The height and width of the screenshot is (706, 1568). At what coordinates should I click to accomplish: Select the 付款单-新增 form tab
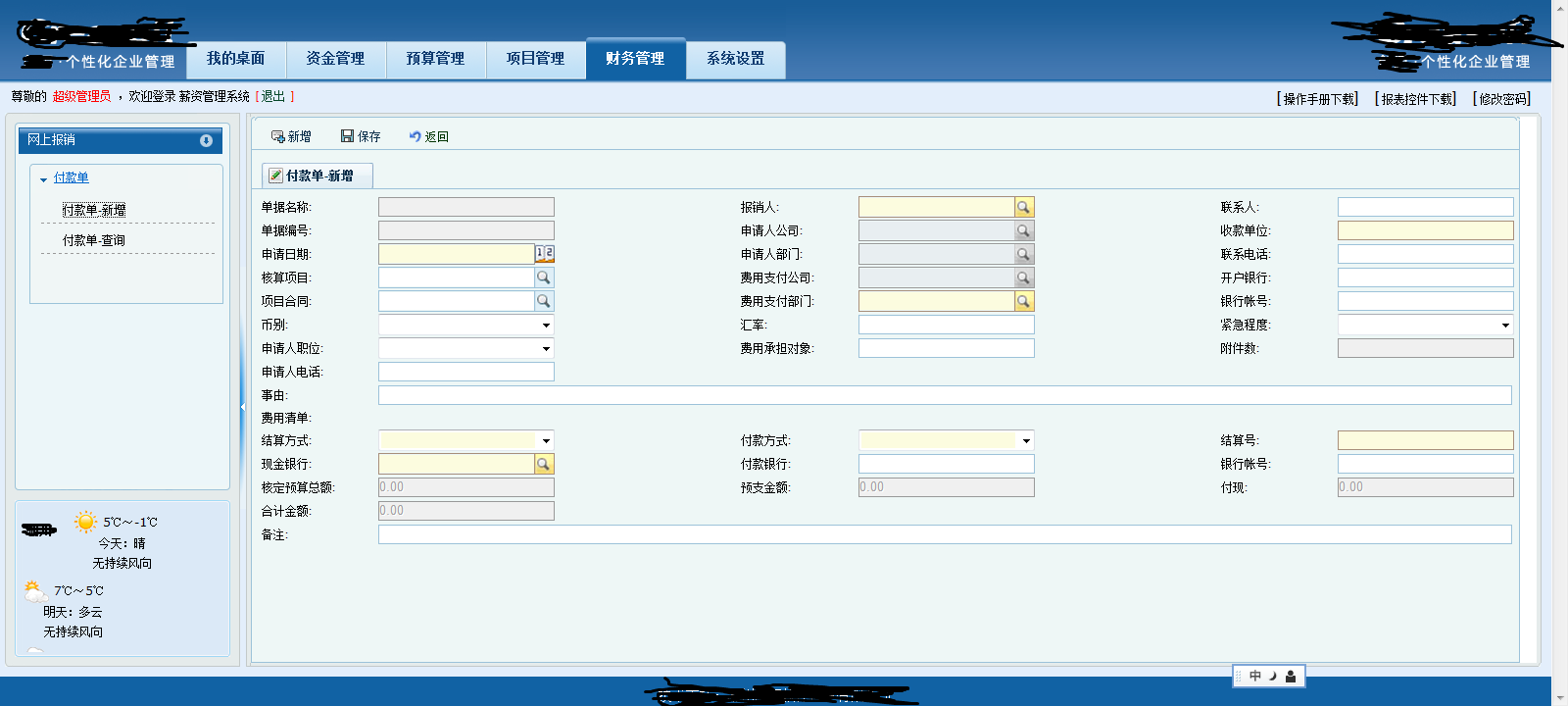(318, 176)
